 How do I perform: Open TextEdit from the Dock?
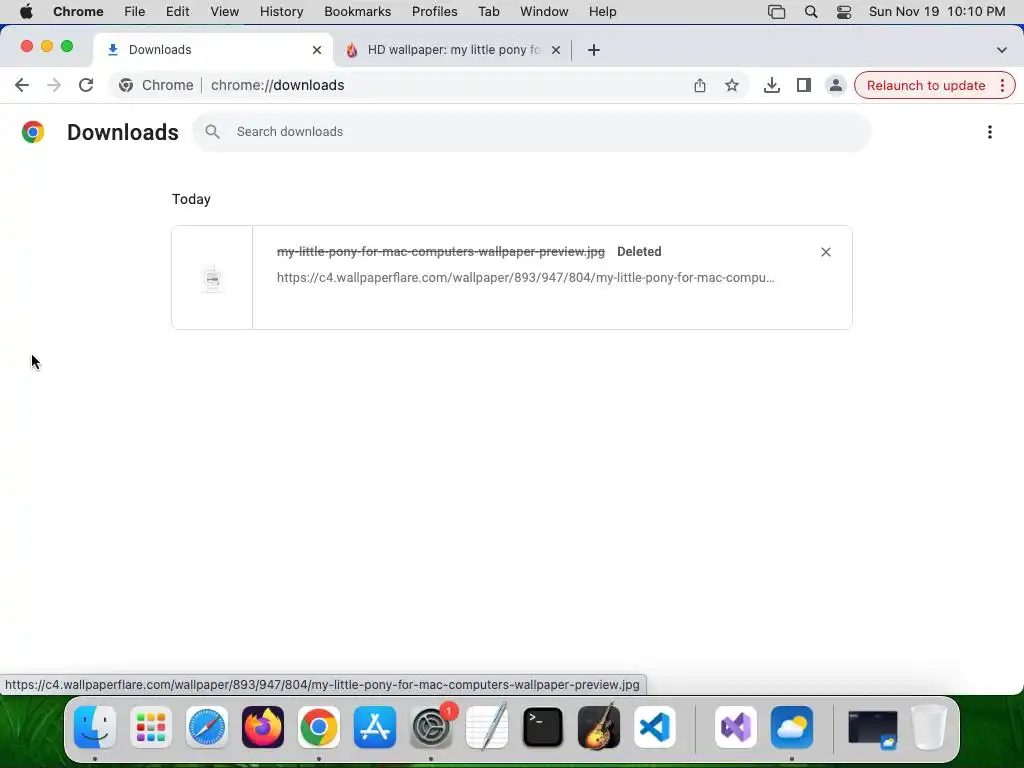(487, 727)
